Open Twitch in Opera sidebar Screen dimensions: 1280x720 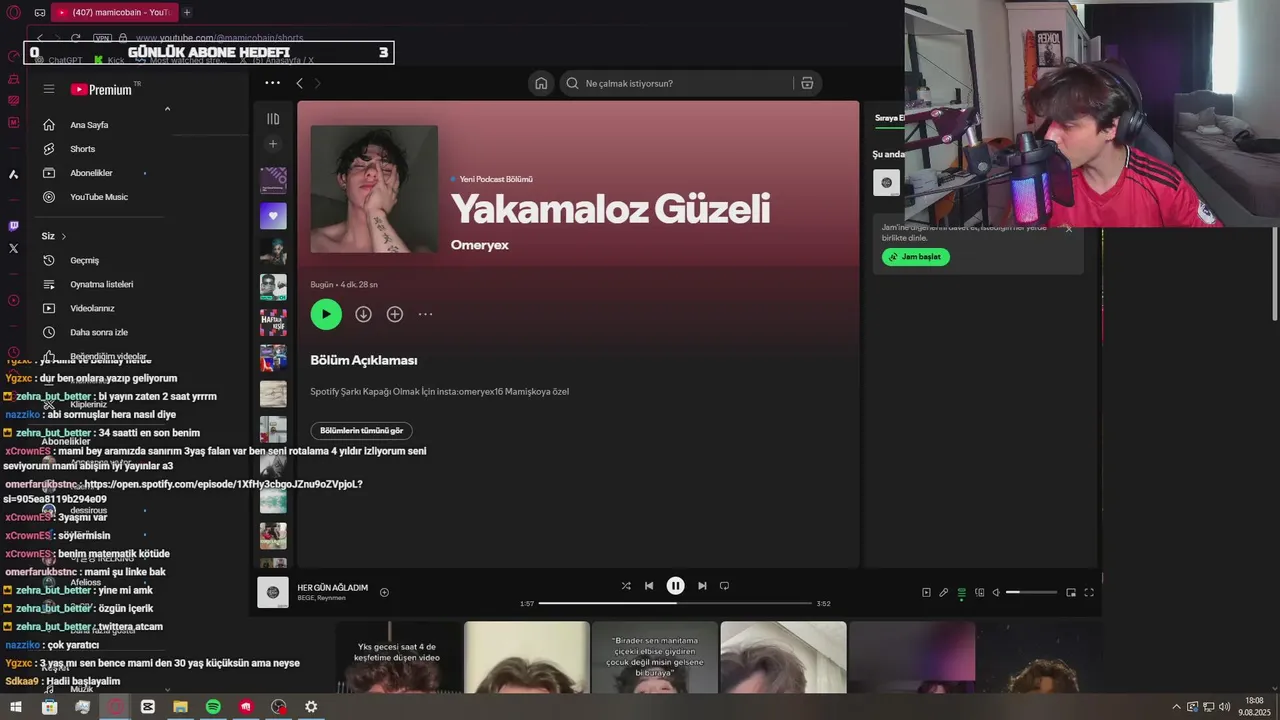(13, 226)
